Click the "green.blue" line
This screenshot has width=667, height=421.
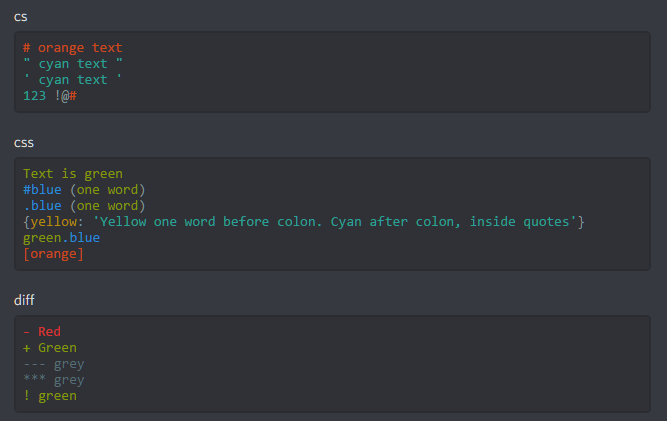coord(61,238)
